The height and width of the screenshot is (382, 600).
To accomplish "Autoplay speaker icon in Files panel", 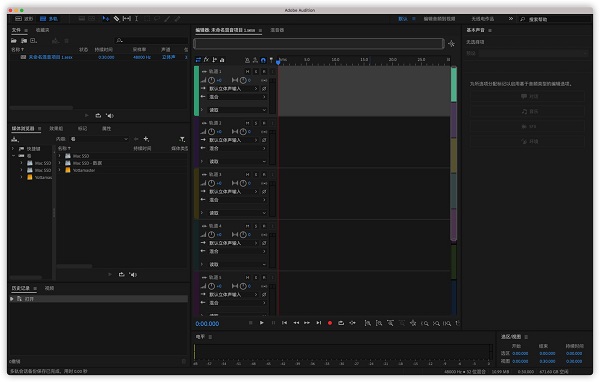I will [110, 116].
